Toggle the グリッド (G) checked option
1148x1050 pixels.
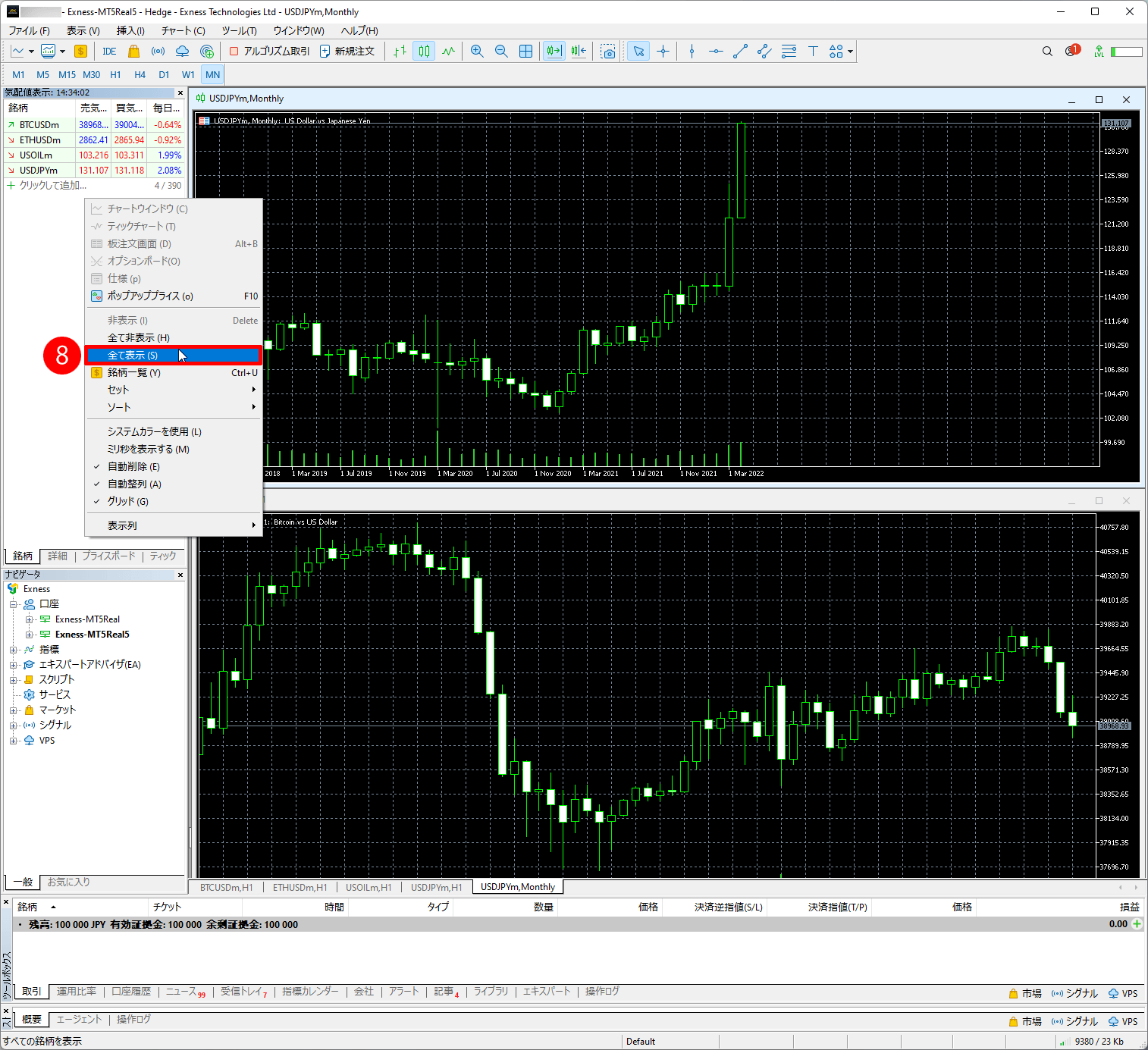(x=127, y=502)
